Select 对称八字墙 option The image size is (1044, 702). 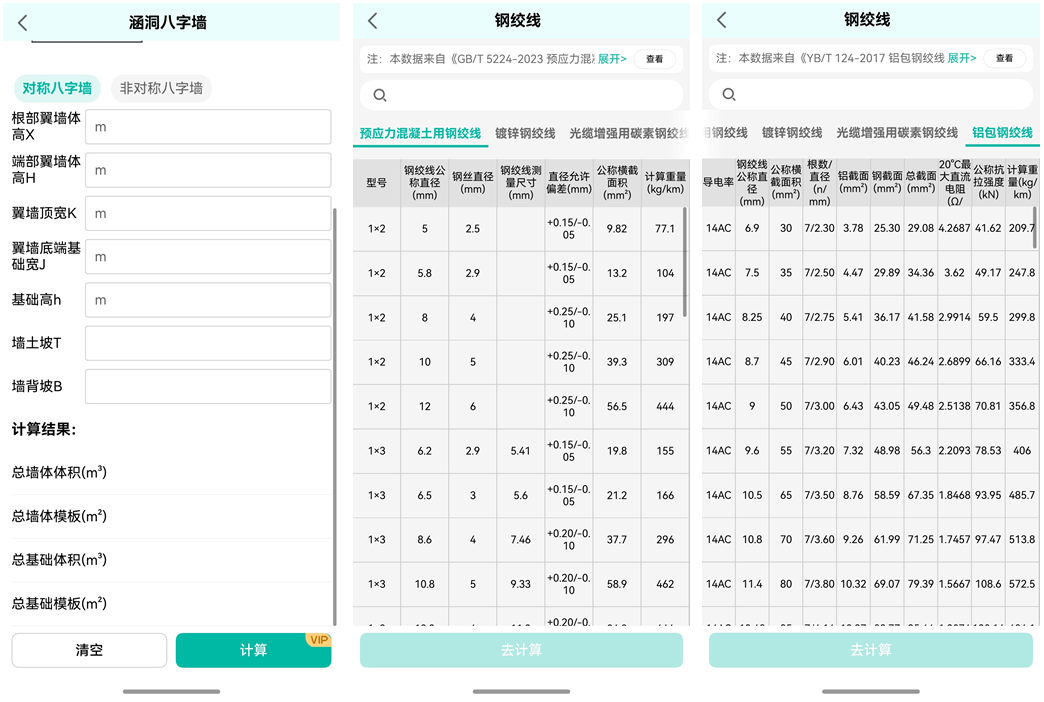pyautogui.click(x=57, y=88)
